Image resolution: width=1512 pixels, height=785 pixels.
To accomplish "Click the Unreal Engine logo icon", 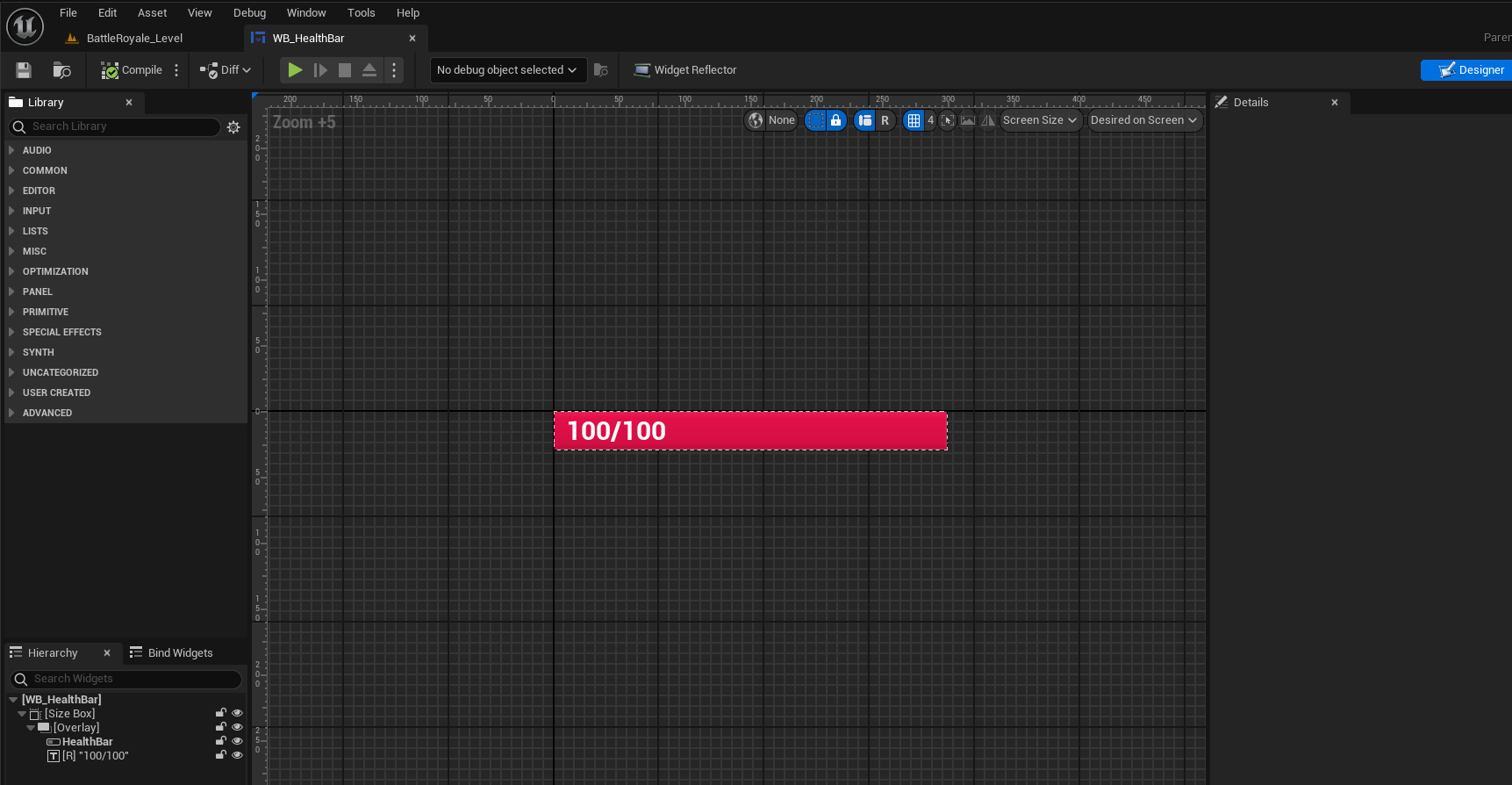I will pyautogui.click(x=25, y=27).
